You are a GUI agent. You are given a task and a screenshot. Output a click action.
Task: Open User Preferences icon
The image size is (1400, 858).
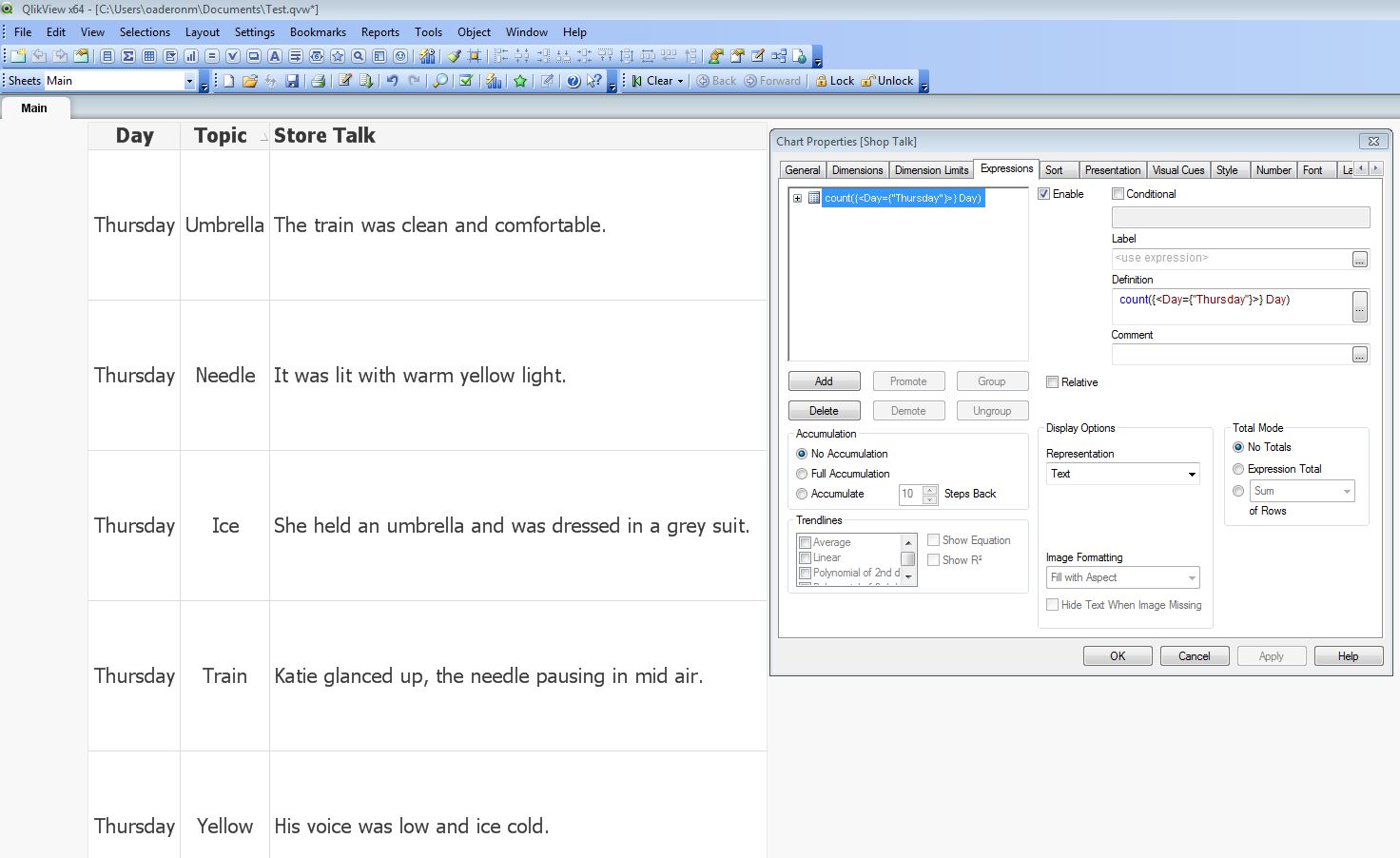pyautogui.click(x=715, y=56)
